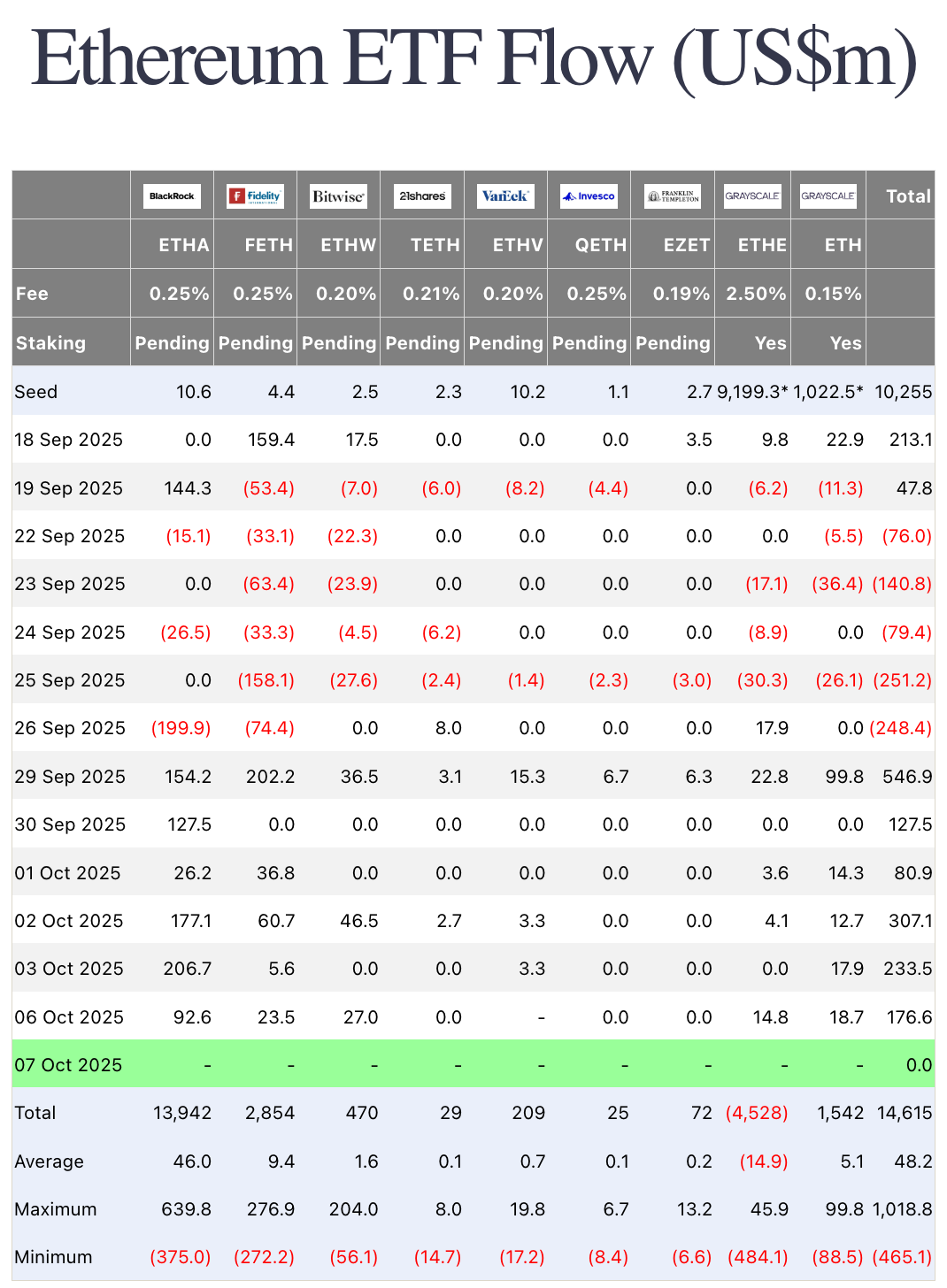
Task: Click the 307.1 total value
Action: pos(911,921)
